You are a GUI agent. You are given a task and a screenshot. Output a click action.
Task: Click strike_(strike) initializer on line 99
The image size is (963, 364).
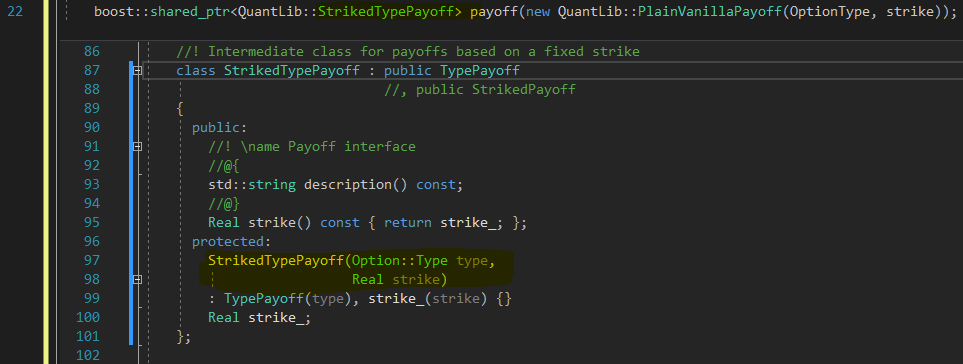[x=427, y=300]
